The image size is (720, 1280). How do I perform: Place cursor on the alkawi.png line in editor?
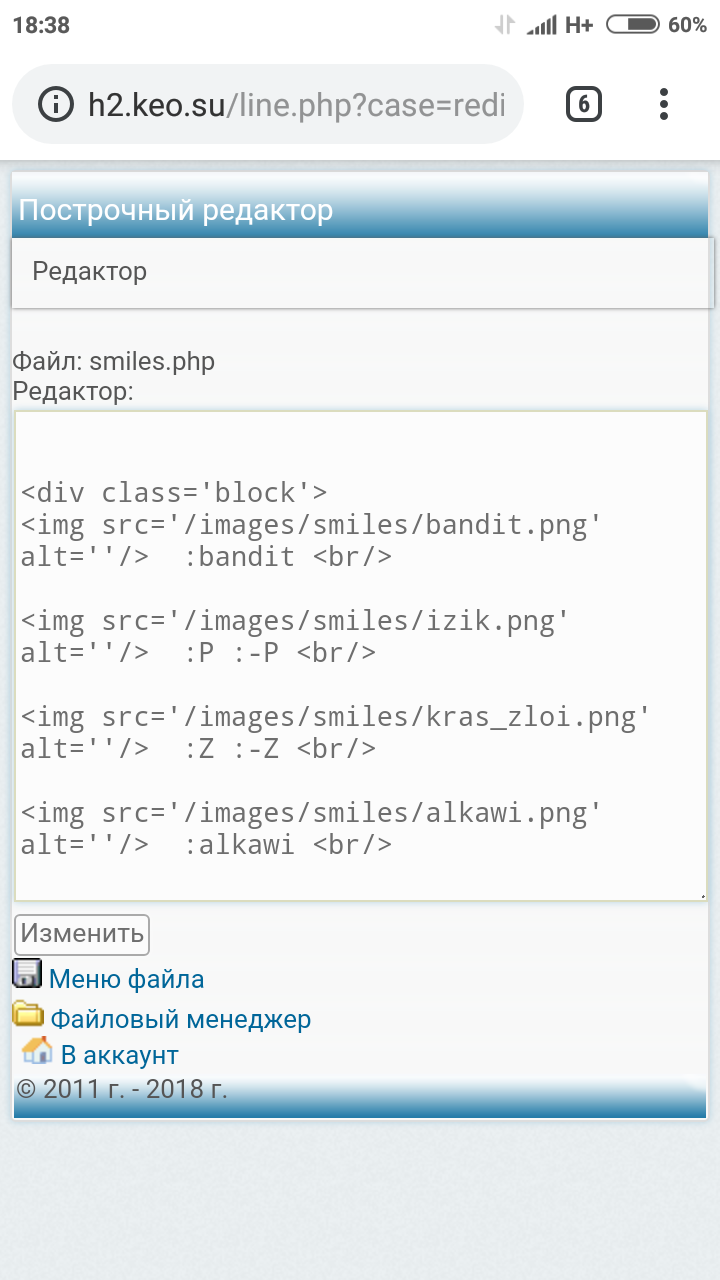pos(312,813)
